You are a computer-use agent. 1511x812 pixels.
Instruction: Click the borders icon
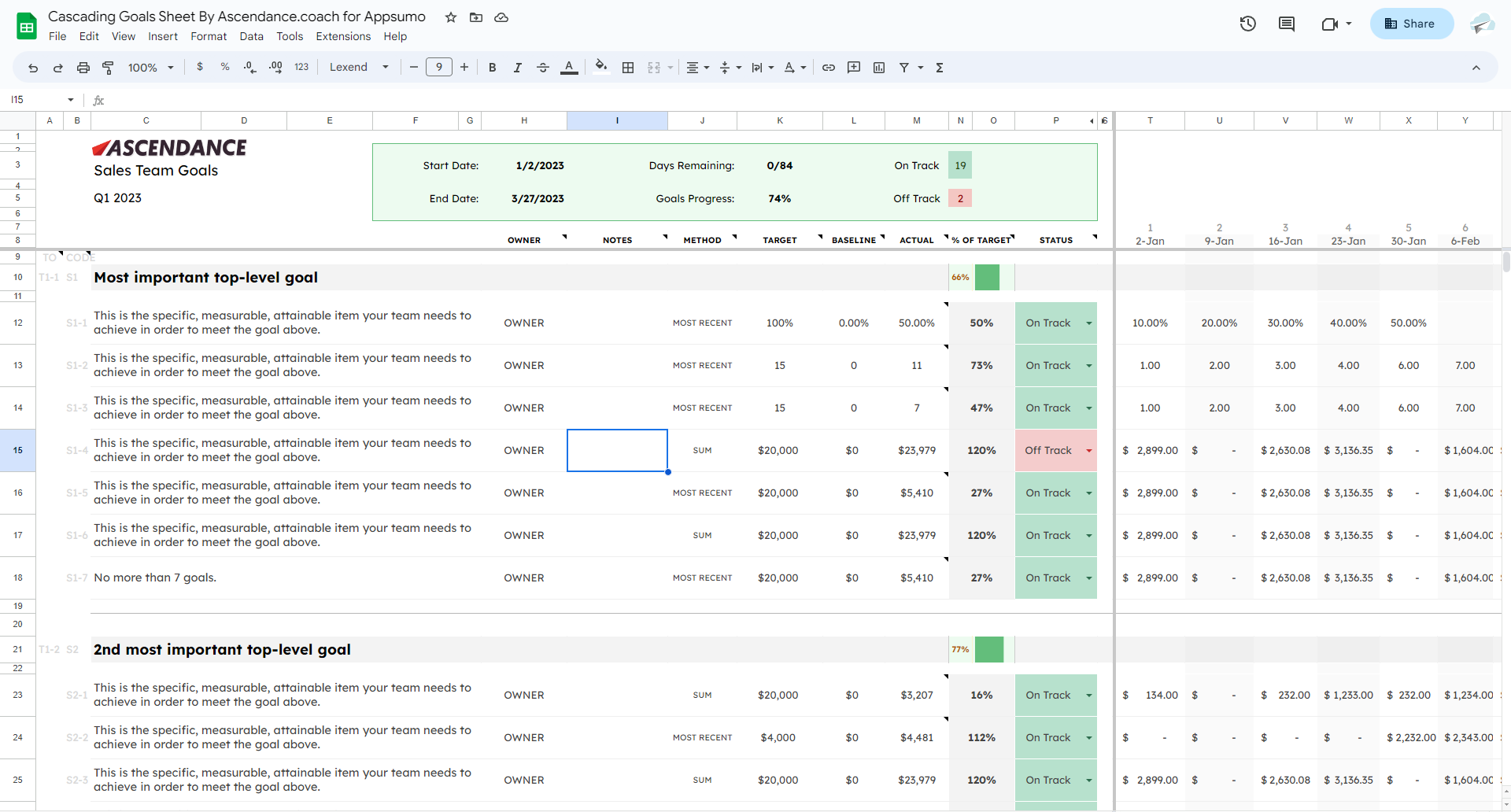[628, 68]
